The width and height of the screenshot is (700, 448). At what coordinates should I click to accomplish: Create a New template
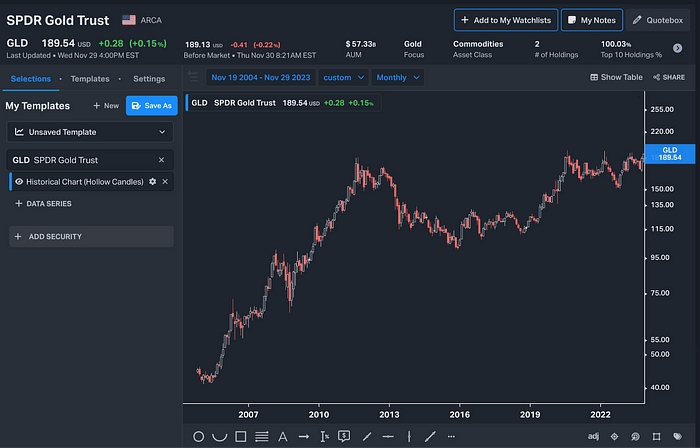point(106,106)
